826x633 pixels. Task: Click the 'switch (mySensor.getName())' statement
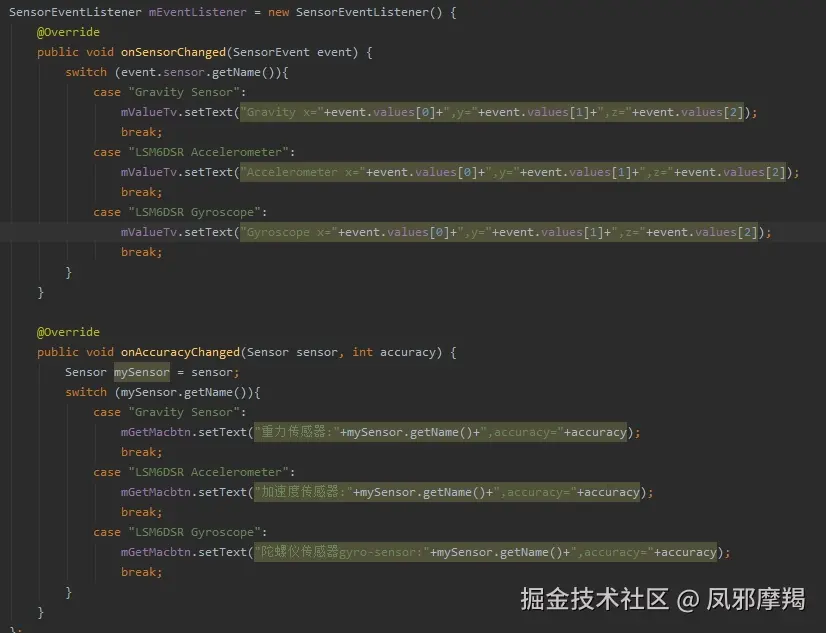click(162, 392)
